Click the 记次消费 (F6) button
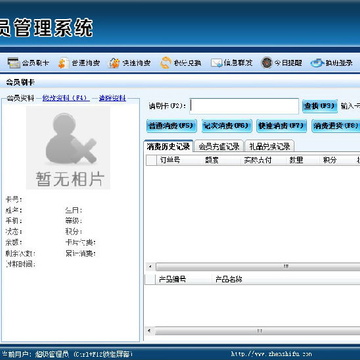Image resolution: width=360 pixels, height=360 pixels. (227, 126)
